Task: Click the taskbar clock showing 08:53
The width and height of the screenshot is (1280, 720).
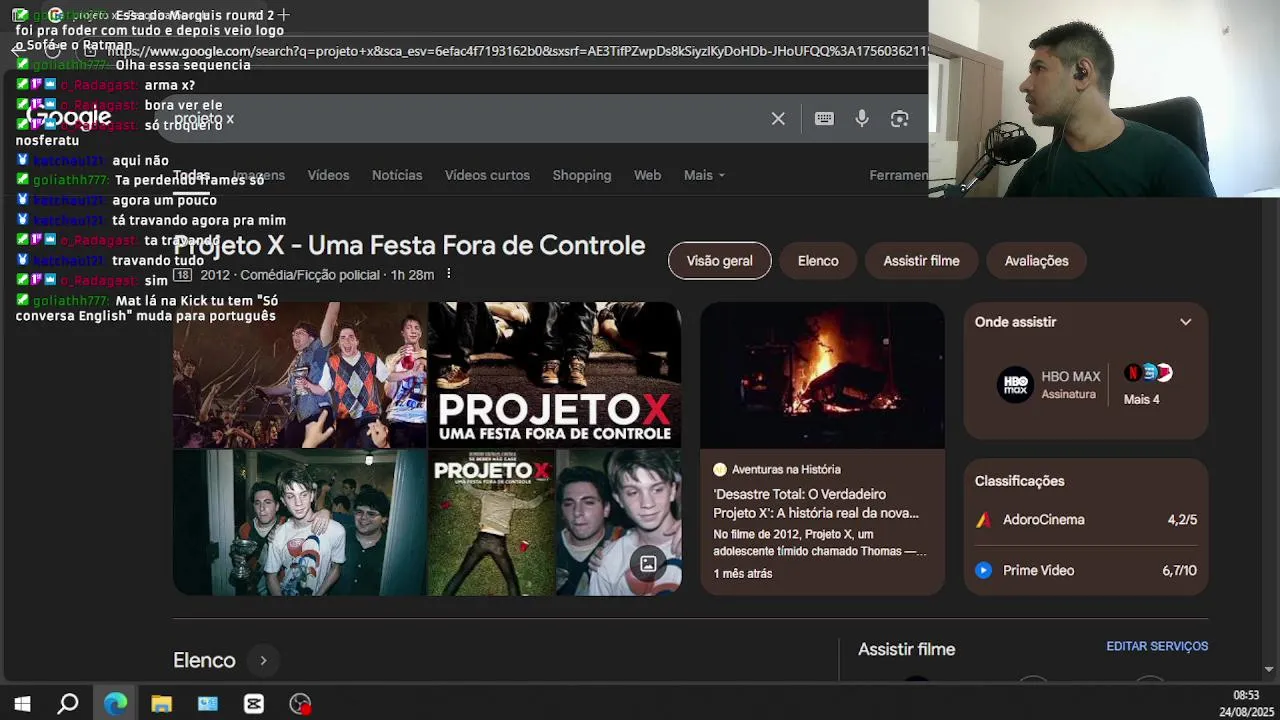Action: 1246,696
